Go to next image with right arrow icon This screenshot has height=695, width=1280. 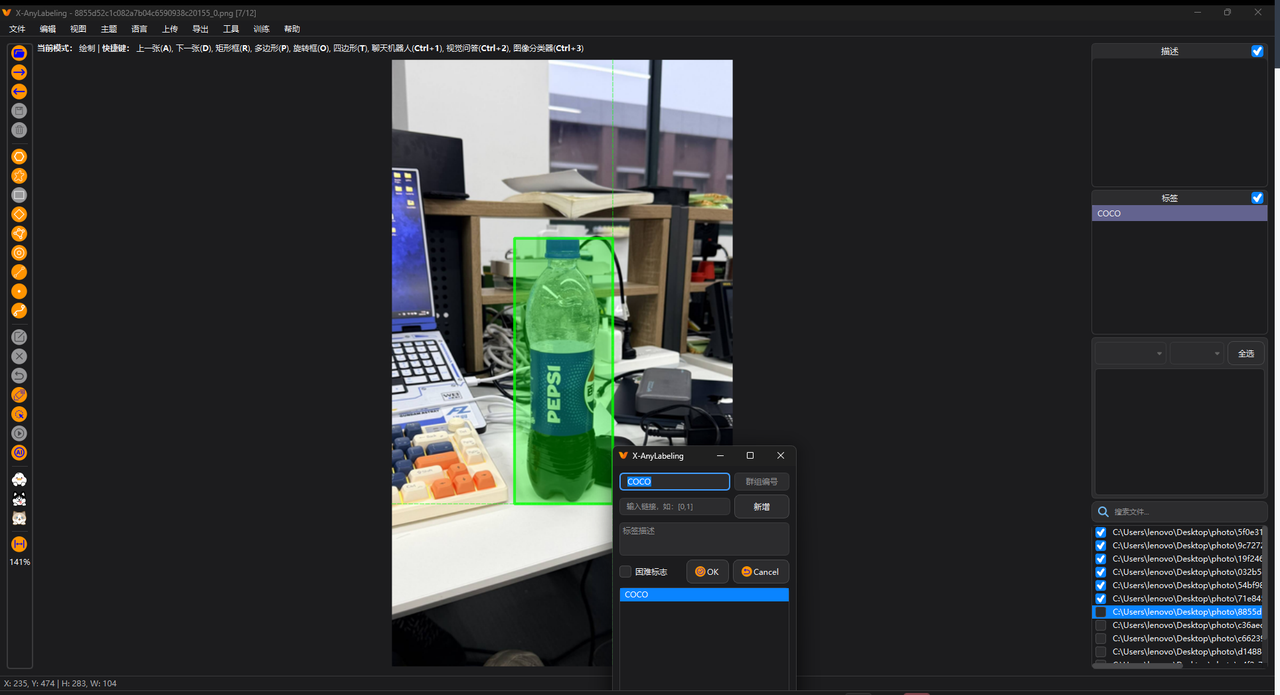coord(19,72)
